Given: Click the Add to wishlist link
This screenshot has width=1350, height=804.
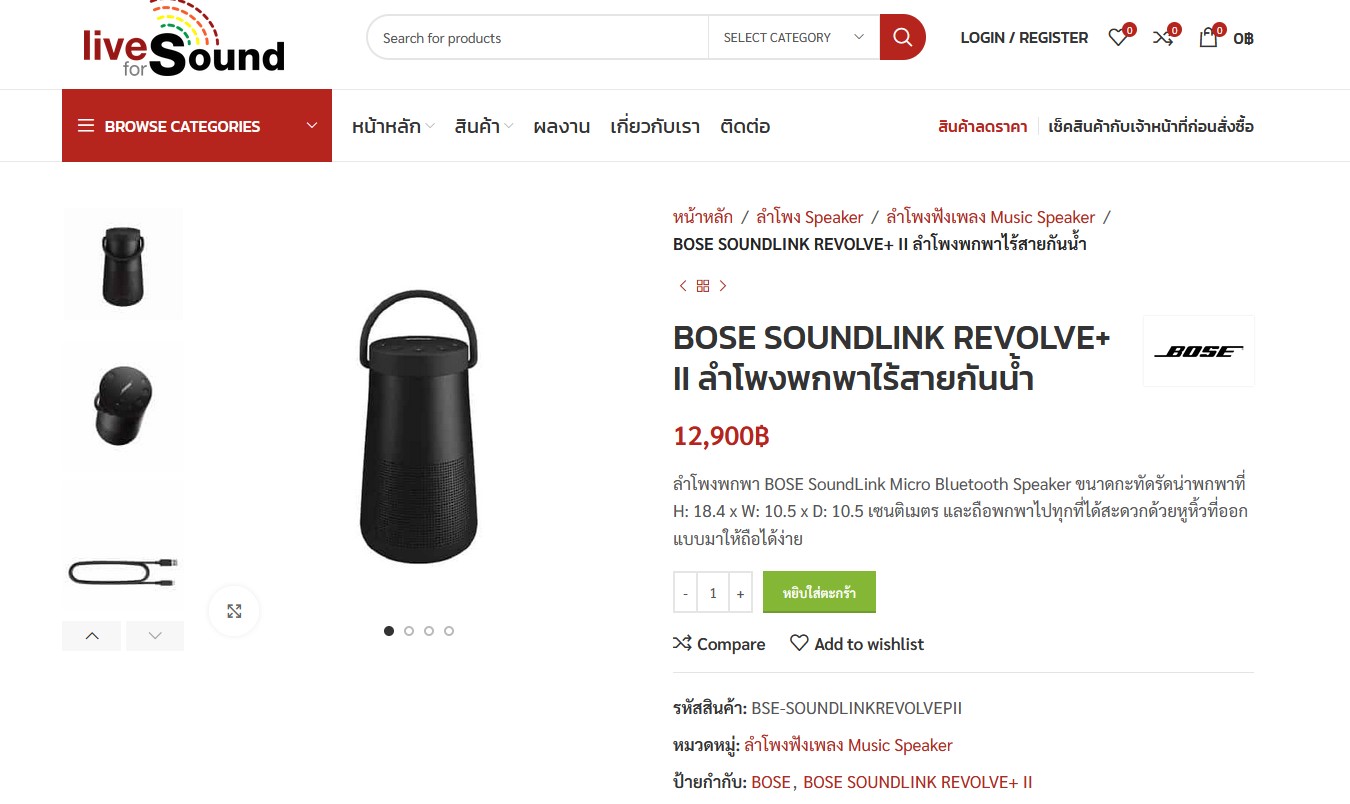Looking at the screenshot, I should click(x=857, y=644).
